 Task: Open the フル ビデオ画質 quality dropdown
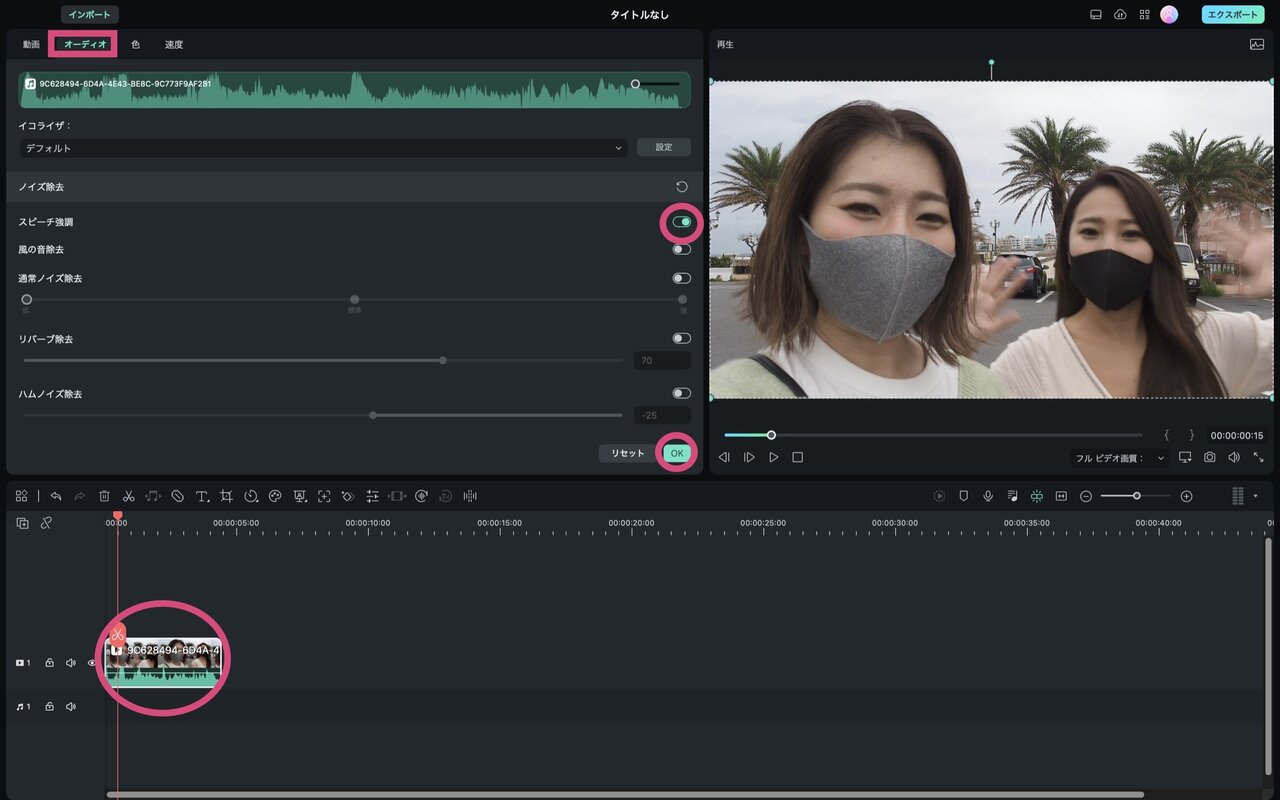(1119, 458)
